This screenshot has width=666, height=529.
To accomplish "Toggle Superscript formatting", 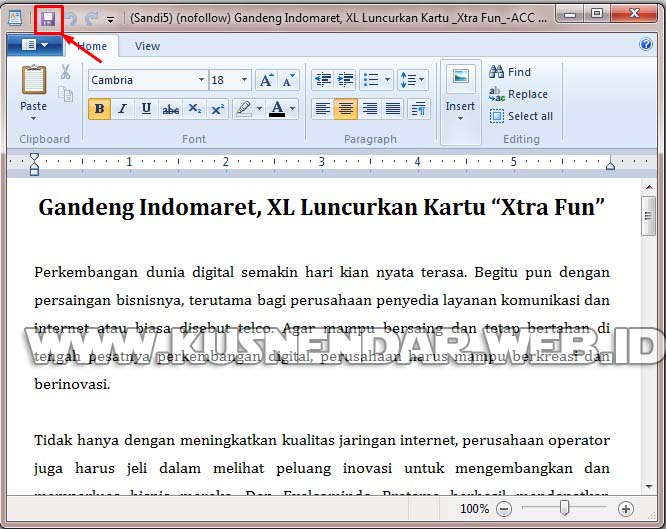I will [217, 109].
